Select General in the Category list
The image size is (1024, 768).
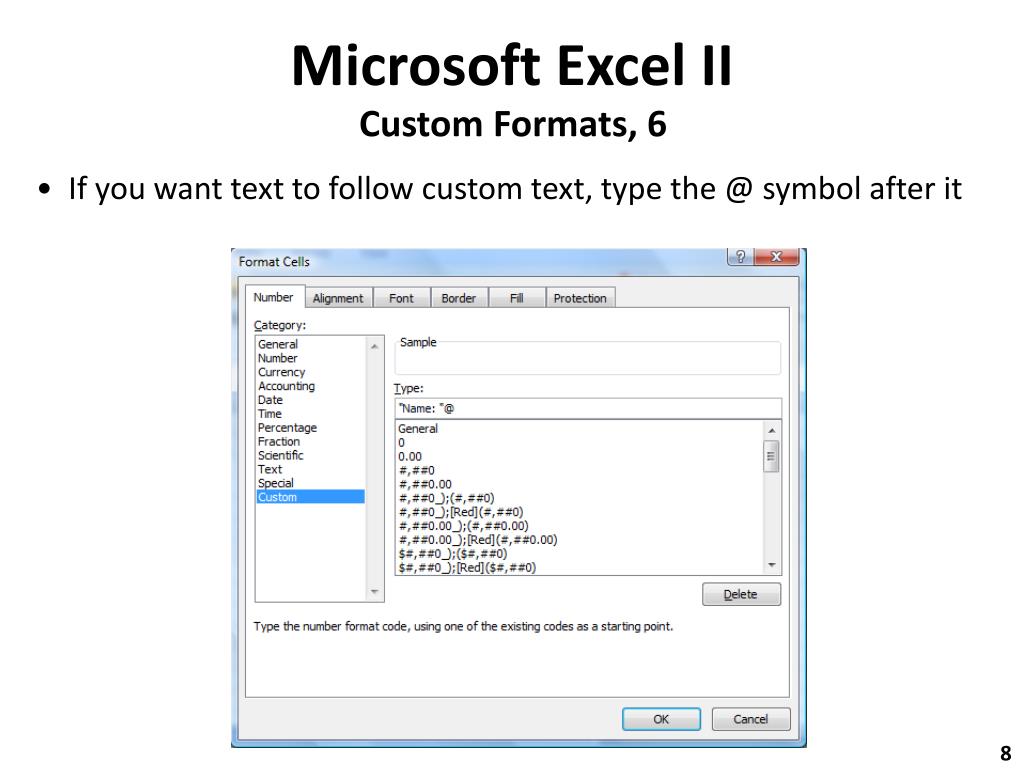278,344
